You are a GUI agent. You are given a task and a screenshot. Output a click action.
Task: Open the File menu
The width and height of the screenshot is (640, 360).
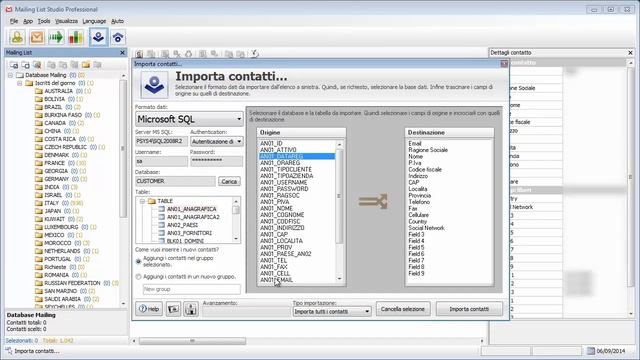pyautogui.click(x=14, y=21)
